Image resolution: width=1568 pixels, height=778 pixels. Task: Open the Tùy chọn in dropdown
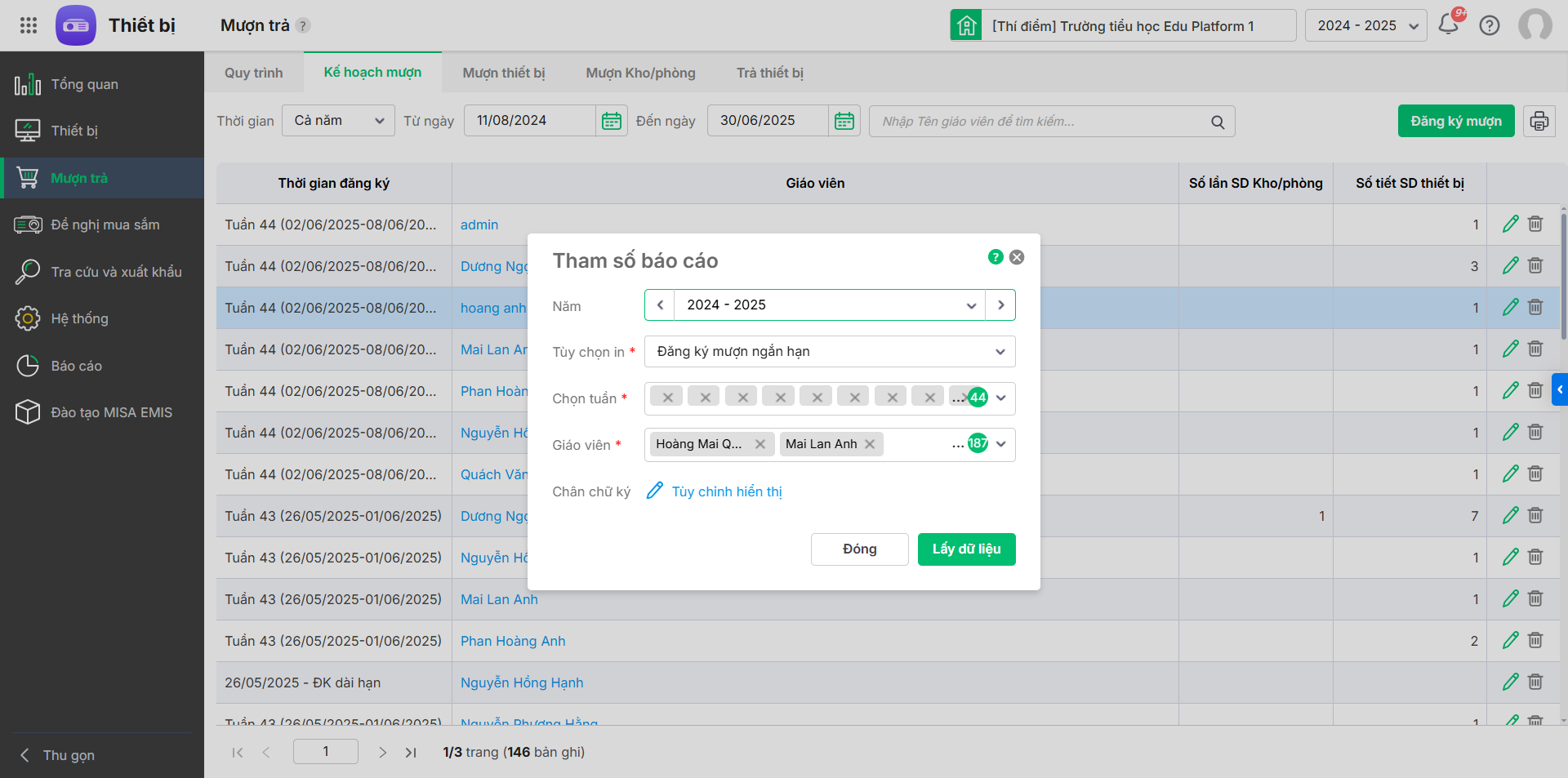(830, 352)
